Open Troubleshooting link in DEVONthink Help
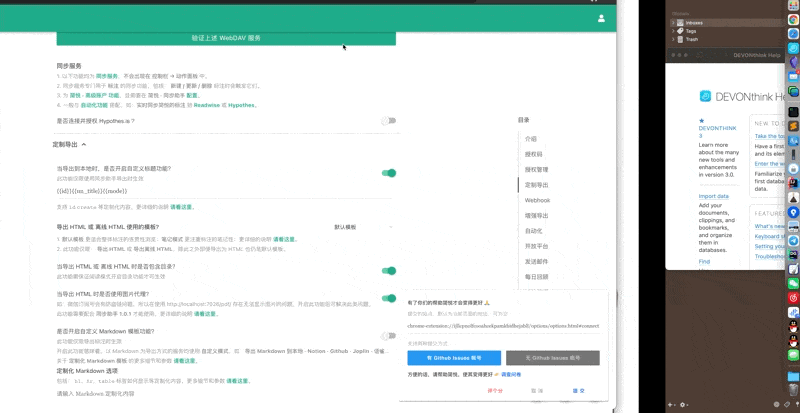Viewport: 800px width, 413px height. 770,256
